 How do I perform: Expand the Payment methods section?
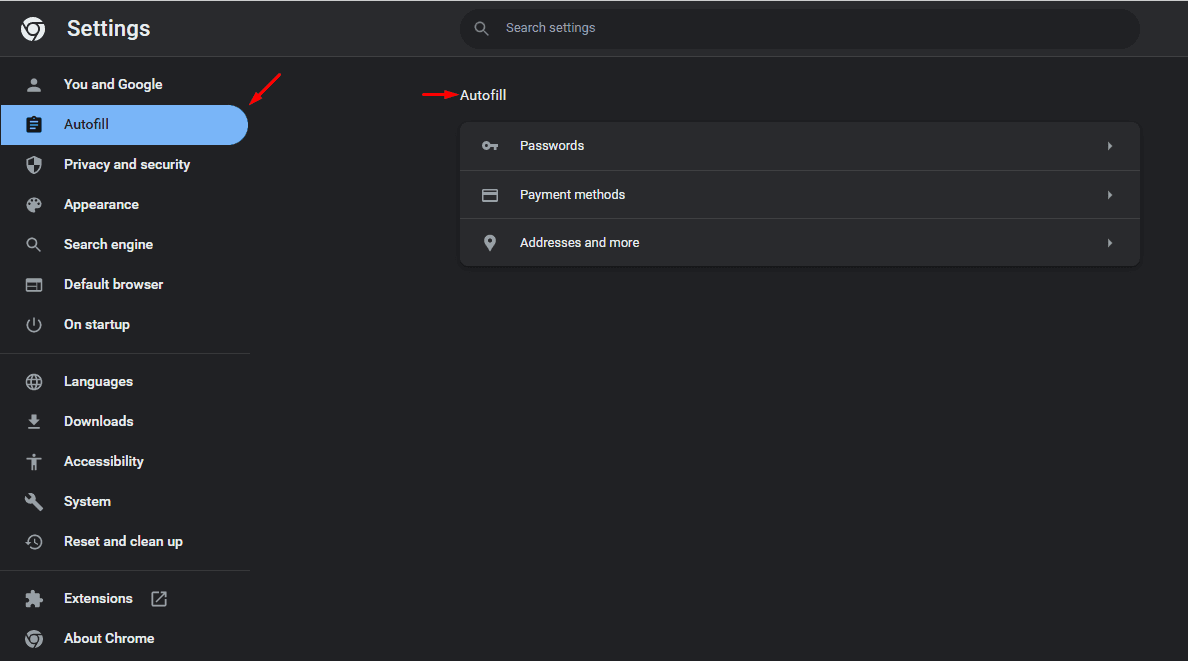click(800, 194)
